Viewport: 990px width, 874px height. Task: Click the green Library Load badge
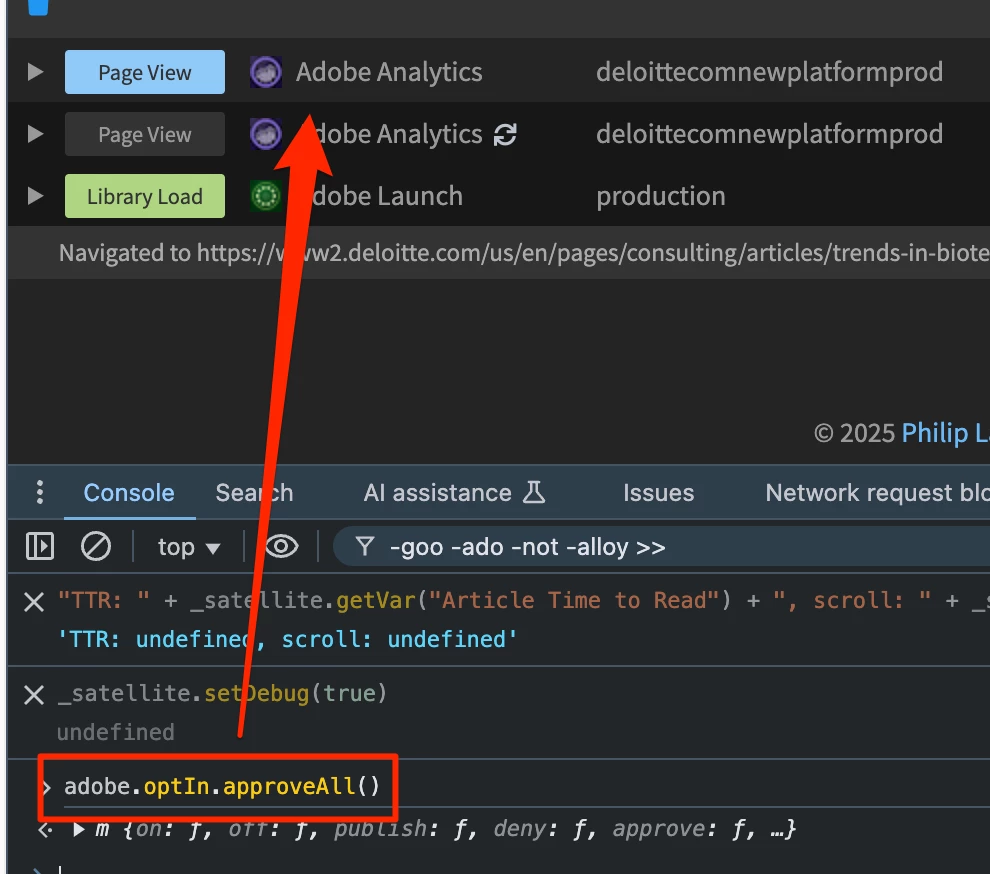(145, 196)
